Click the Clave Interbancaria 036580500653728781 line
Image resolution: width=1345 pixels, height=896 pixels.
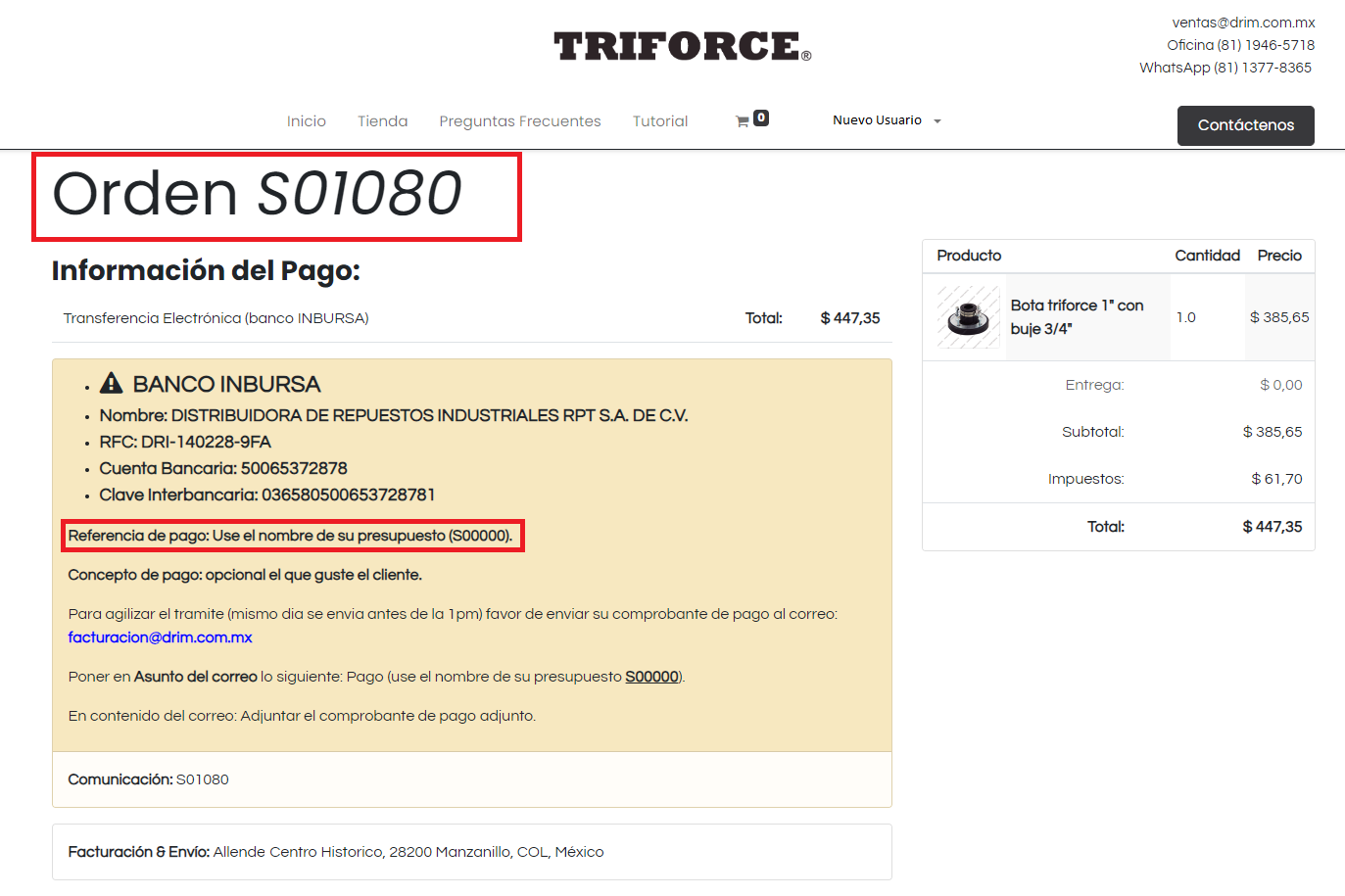[267, 495]
